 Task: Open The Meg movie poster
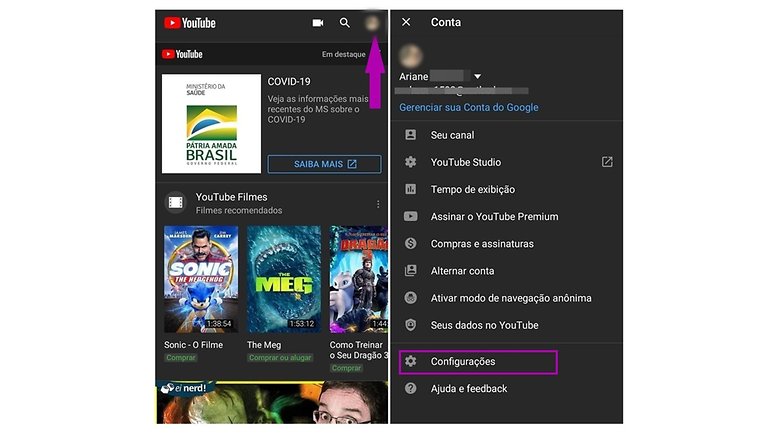(284, 279)
